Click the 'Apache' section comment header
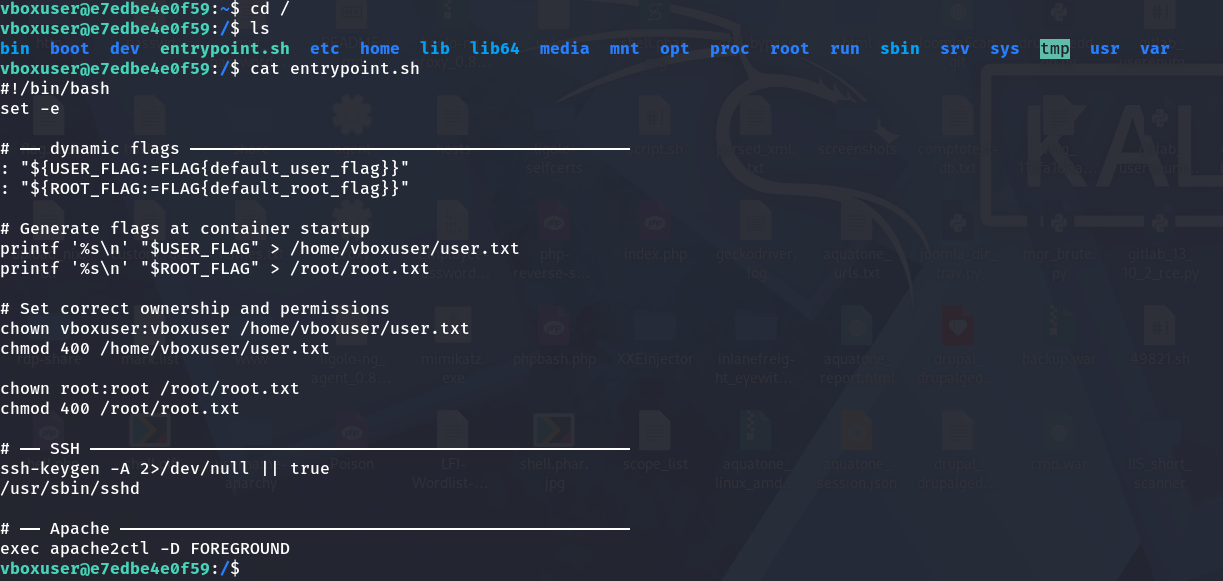The image size is (1223, 581). pos(315,528)
